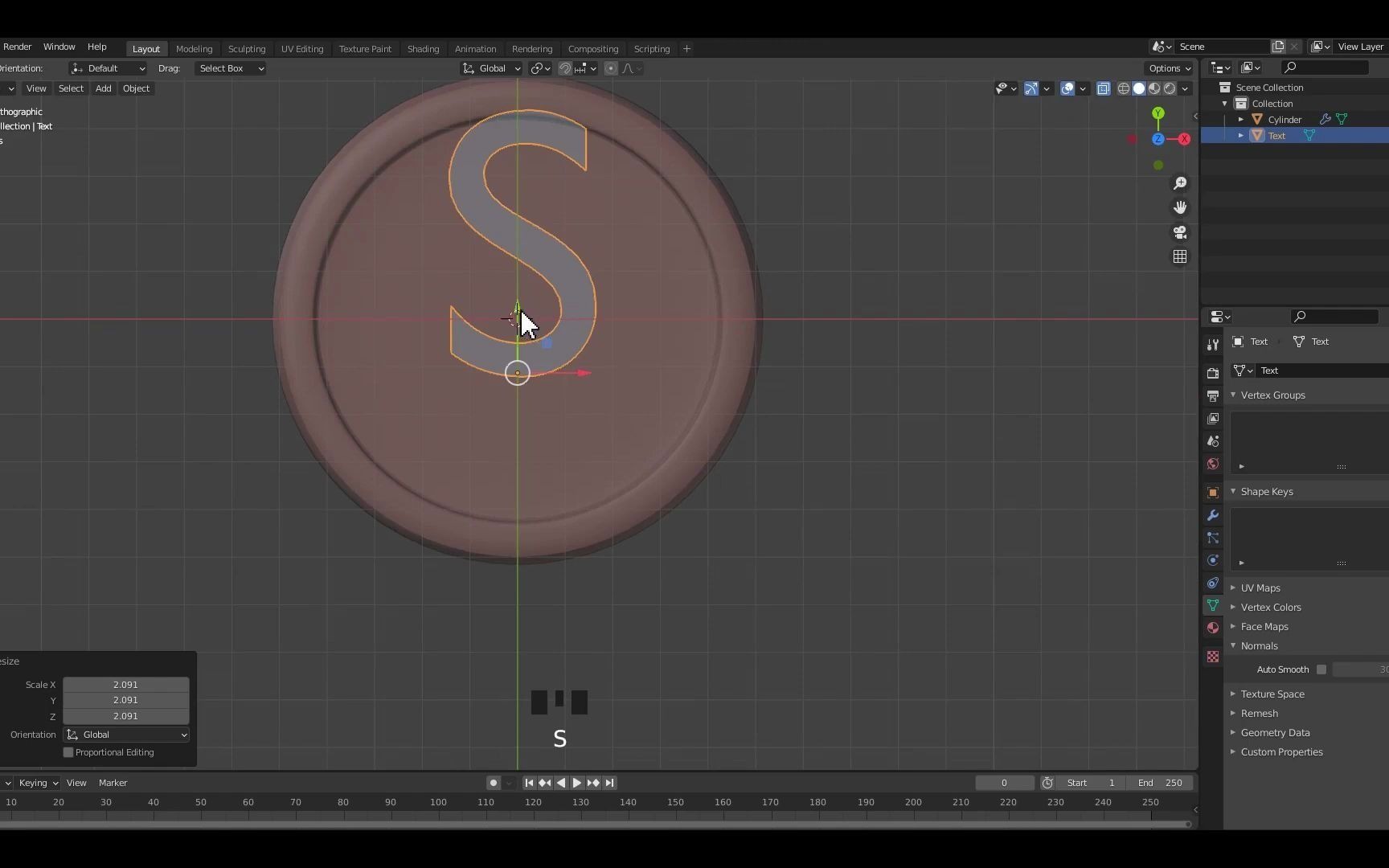The width and height of the screenshot is (1389, 868).
Task: Open the Options dropdown in the viewport header
Action: pos(1167,68)
